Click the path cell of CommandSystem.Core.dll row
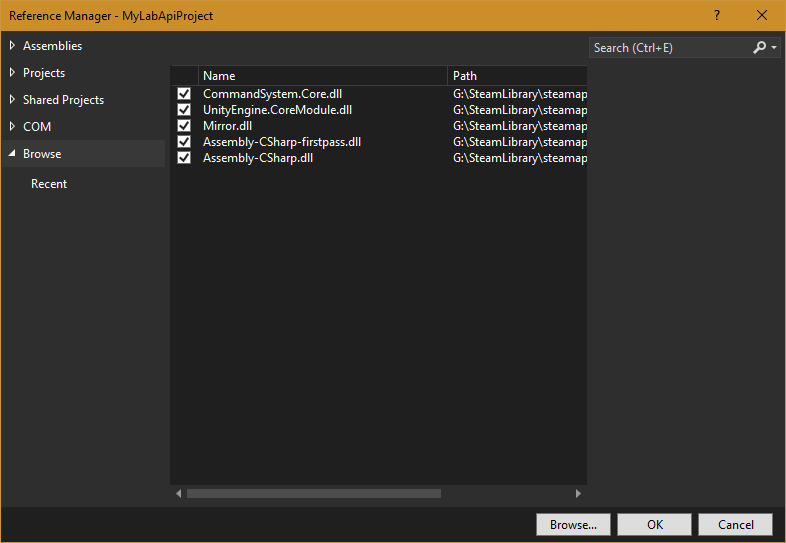The width and height of the screenshot is (786, 543). click(520, 94)
